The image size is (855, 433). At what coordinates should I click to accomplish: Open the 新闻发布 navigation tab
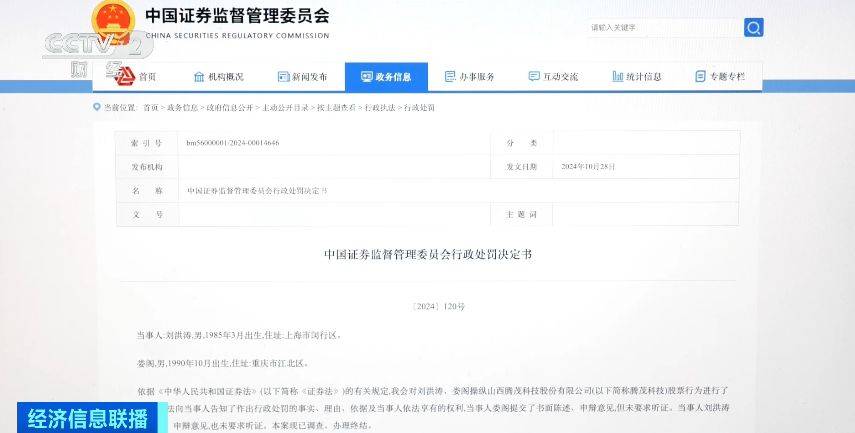pos(309,77)
